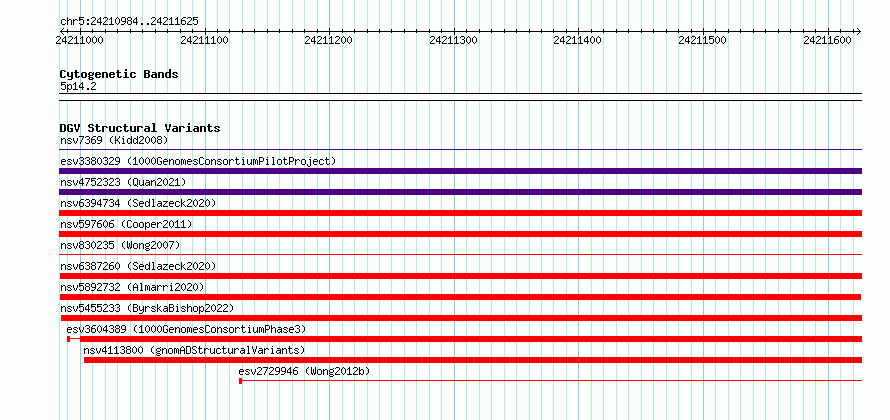Click the red bar for nsv4113800
This screenshot has width=890, height=420.
pyautogui.click(x=473, y=360)
